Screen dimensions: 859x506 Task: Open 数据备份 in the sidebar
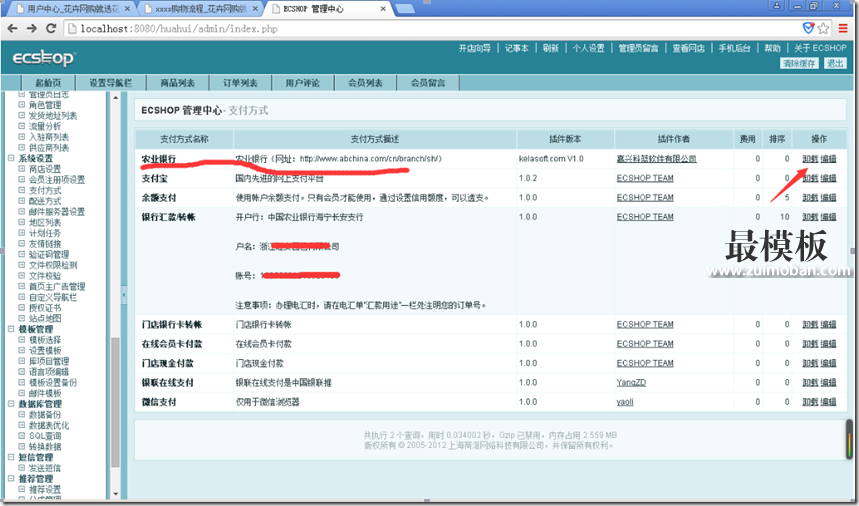pos(45,415)
